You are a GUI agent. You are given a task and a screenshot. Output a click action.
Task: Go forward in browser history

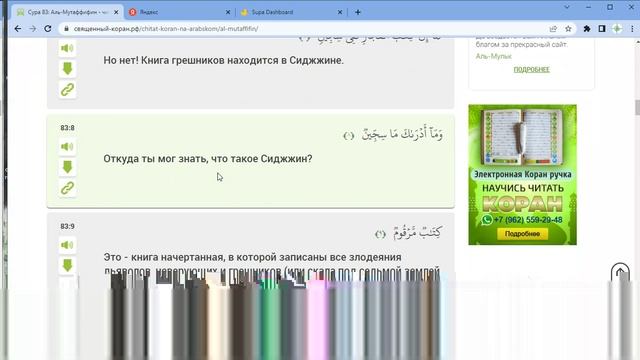[33, 29]
